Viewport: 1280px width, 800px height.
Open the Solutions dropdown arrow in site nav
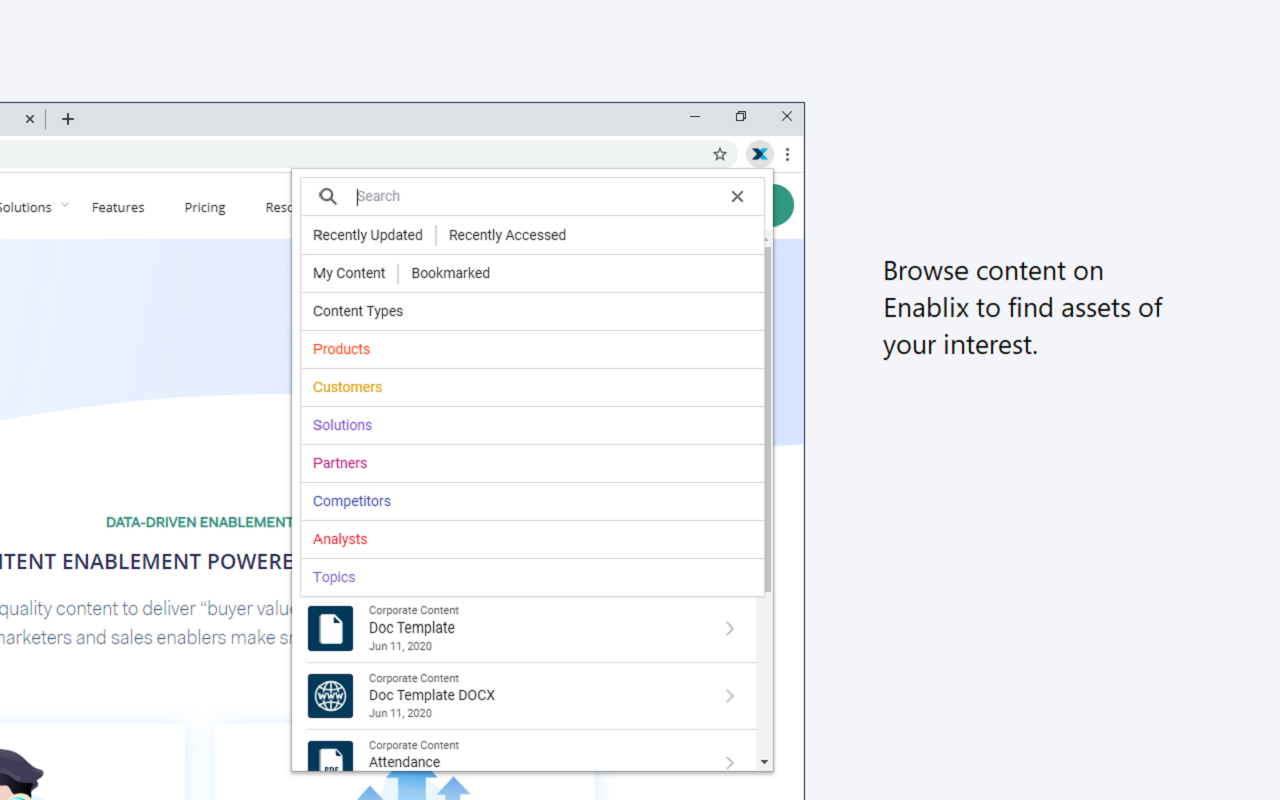[x=65, y=205]
